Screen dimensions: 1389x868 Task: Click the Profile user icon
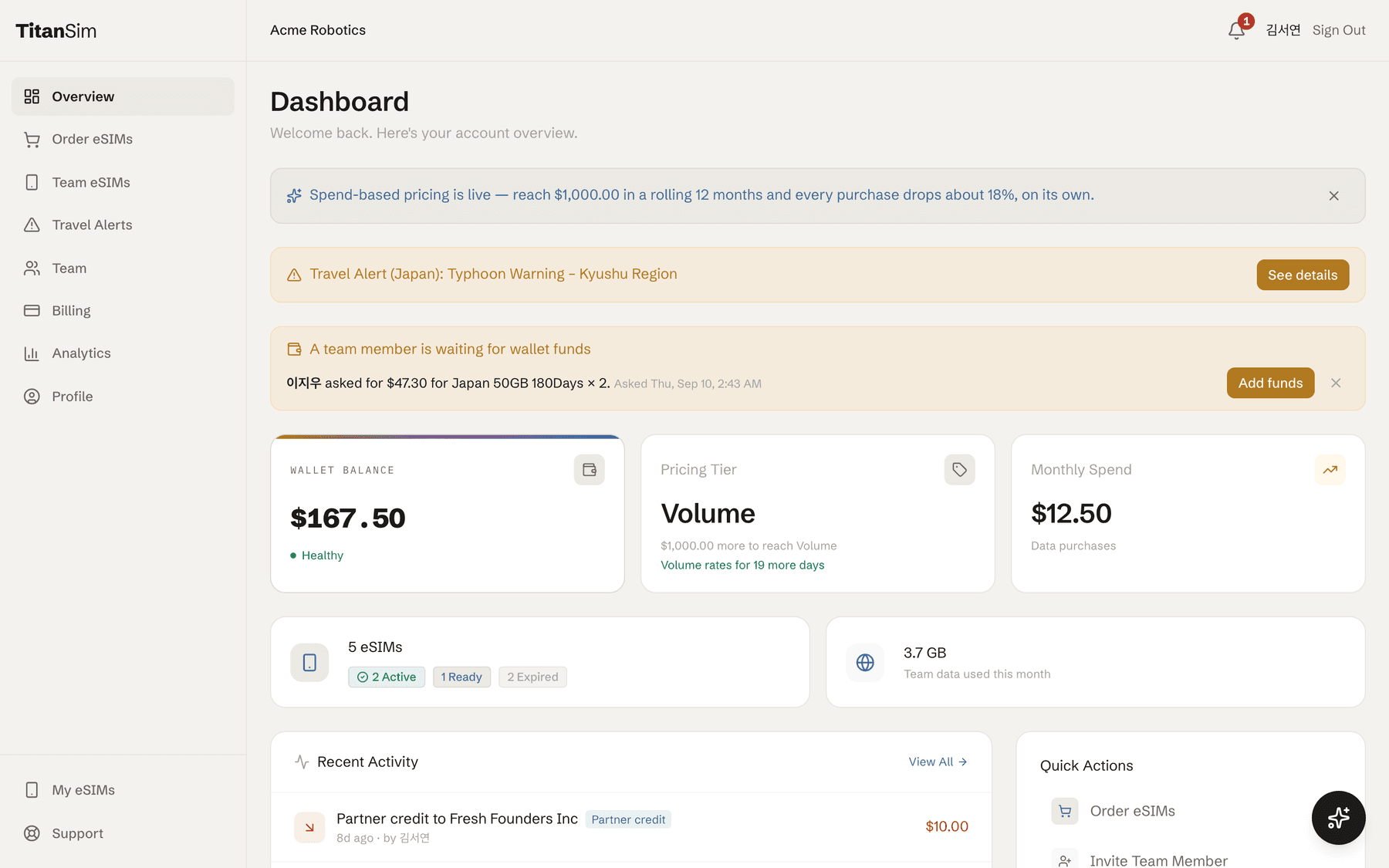pyautogui.click(x=32, y=397)
